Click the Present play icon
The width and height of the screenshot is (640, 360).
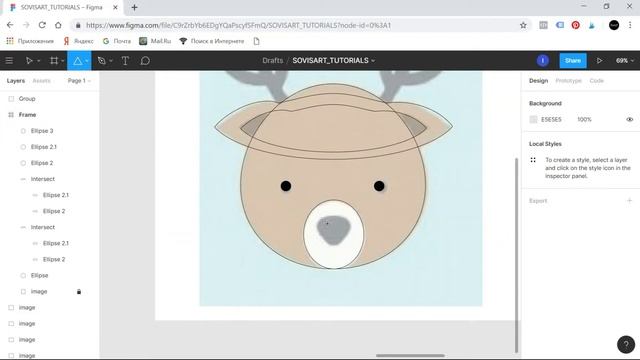(x=599, y=61)
